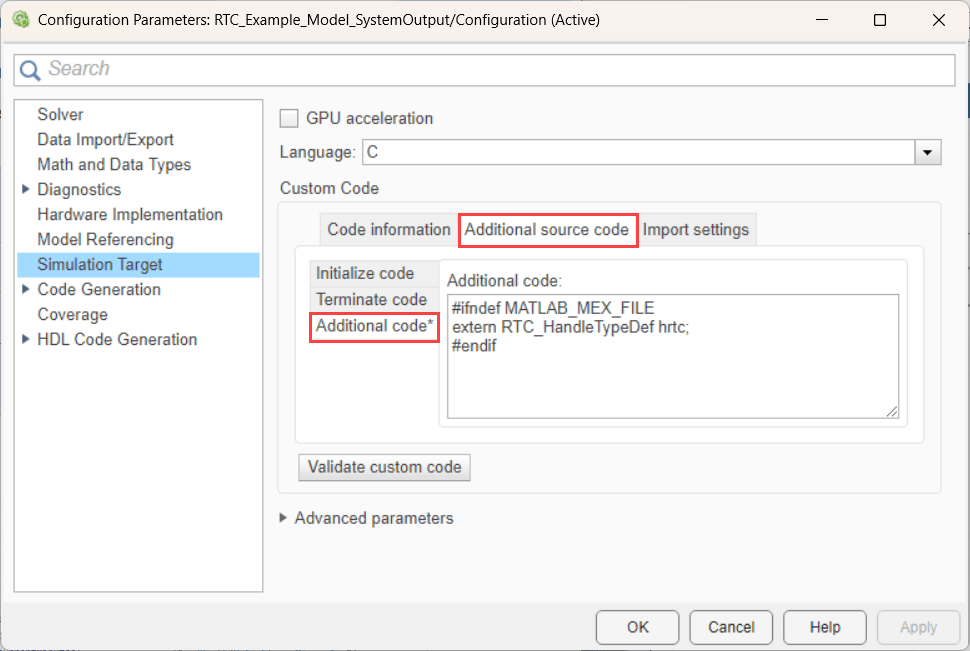The width and height of the screenshot is (970, 651).
Task: Click the Cancel button
Action: tap(731, 627)
